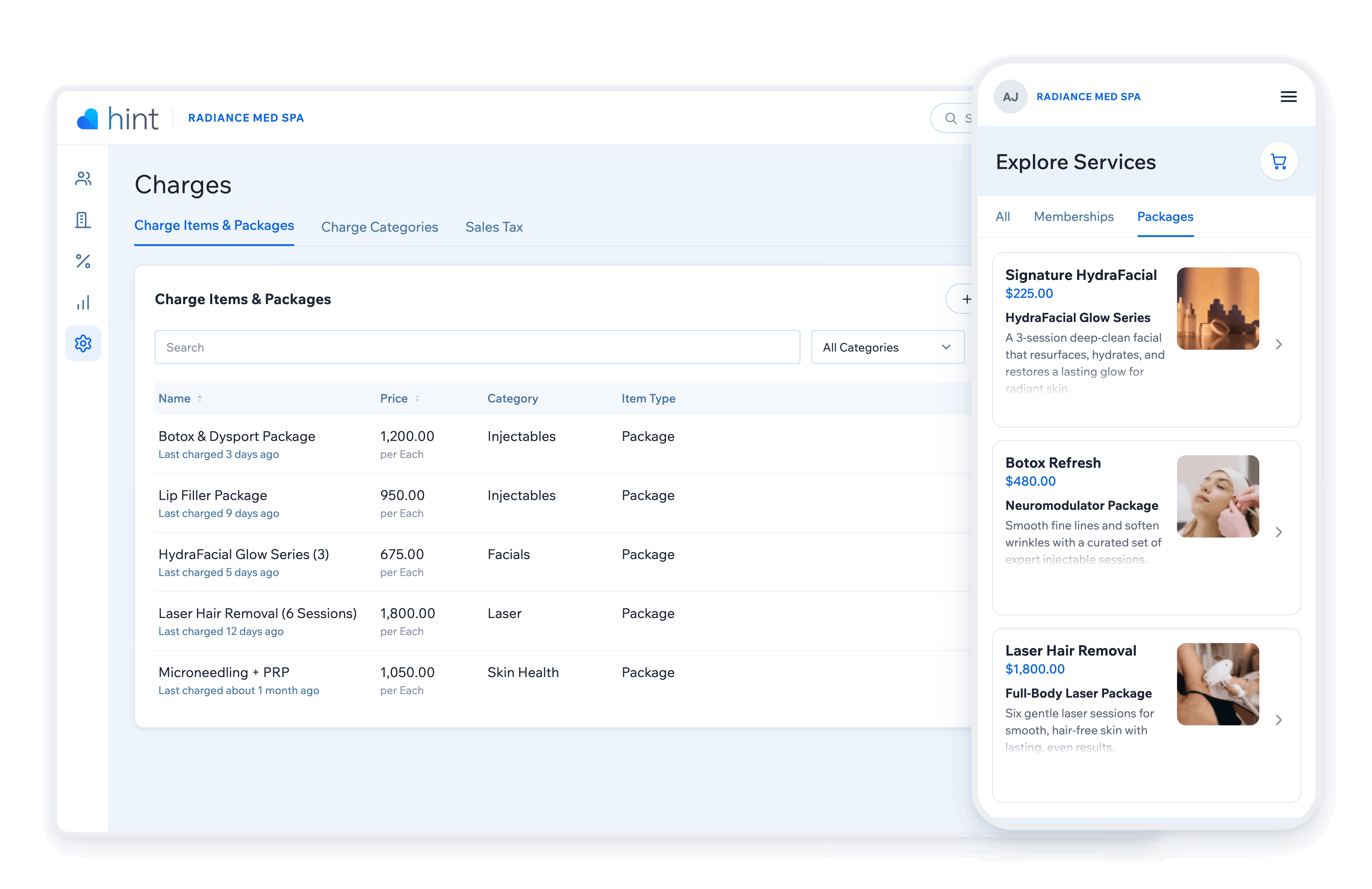This screenshot has height=889, width=1372.
Task: Open the bar chart reports sidebar icon
Action: [83, 303]
